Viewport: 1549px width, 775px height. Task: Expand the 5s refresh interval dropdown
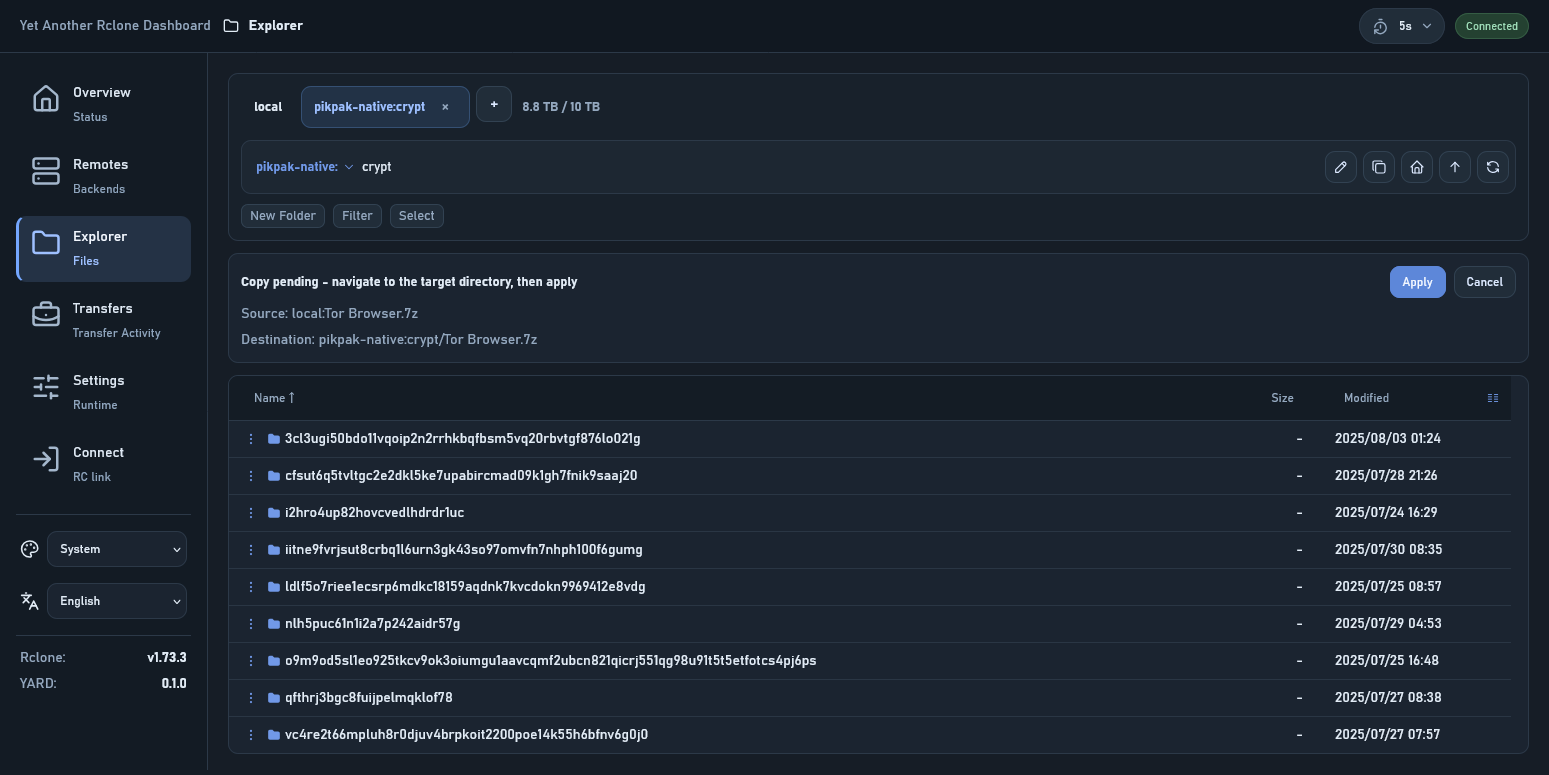(x=1401, y=26)
